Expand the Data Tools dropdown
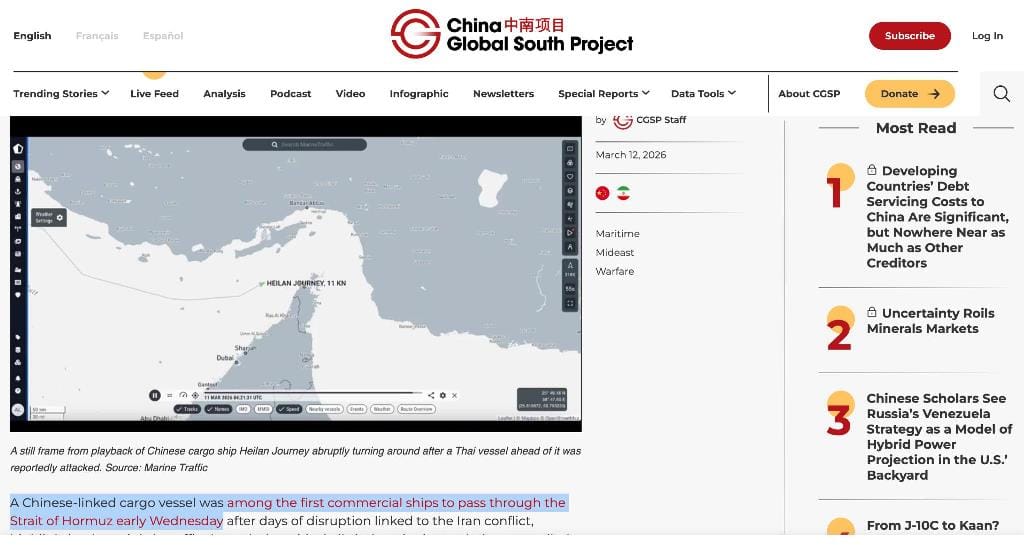The width and height of the screenshot is (1024, 545). pyautogui.click(x=703, y=94)
